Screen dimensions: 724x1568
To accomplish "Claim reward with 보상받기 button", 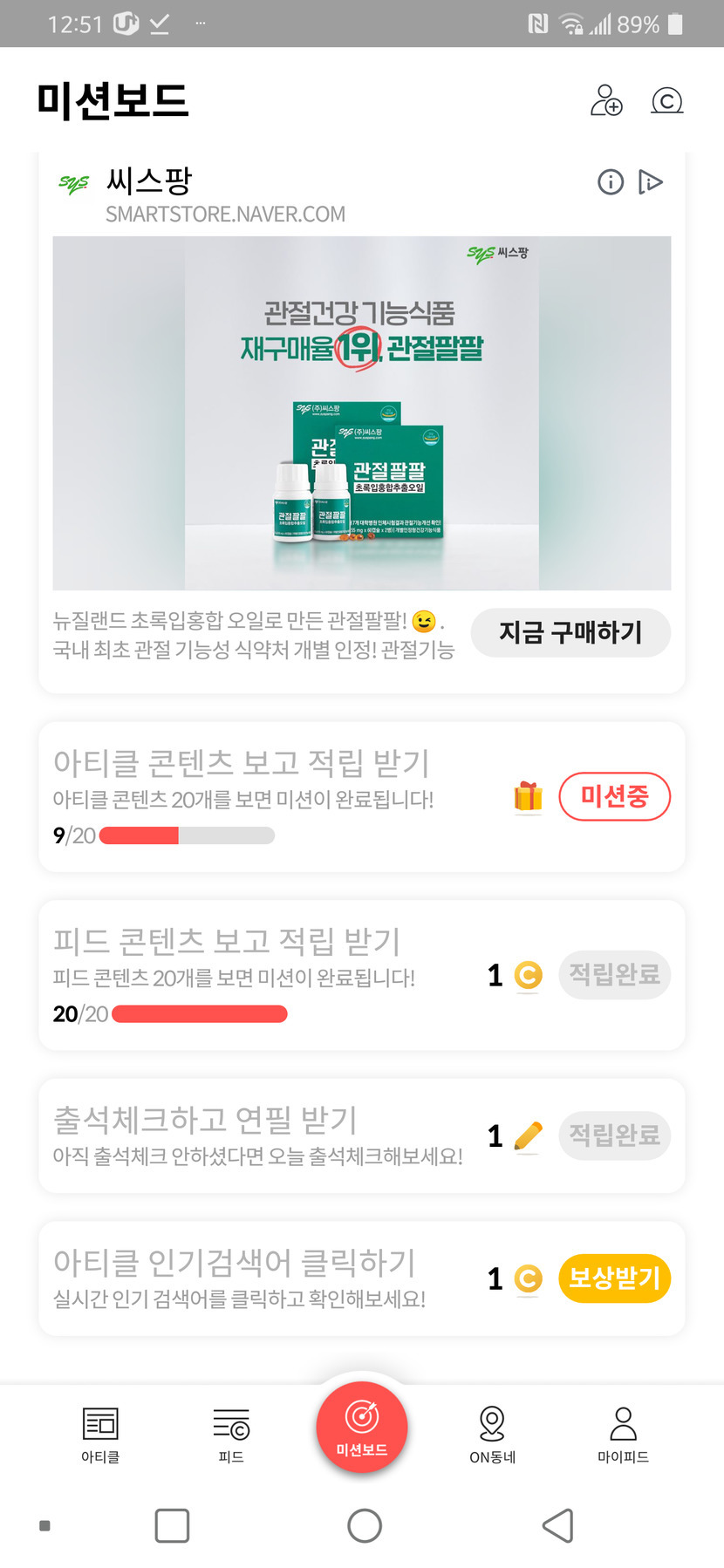I will pos(615,1278).
